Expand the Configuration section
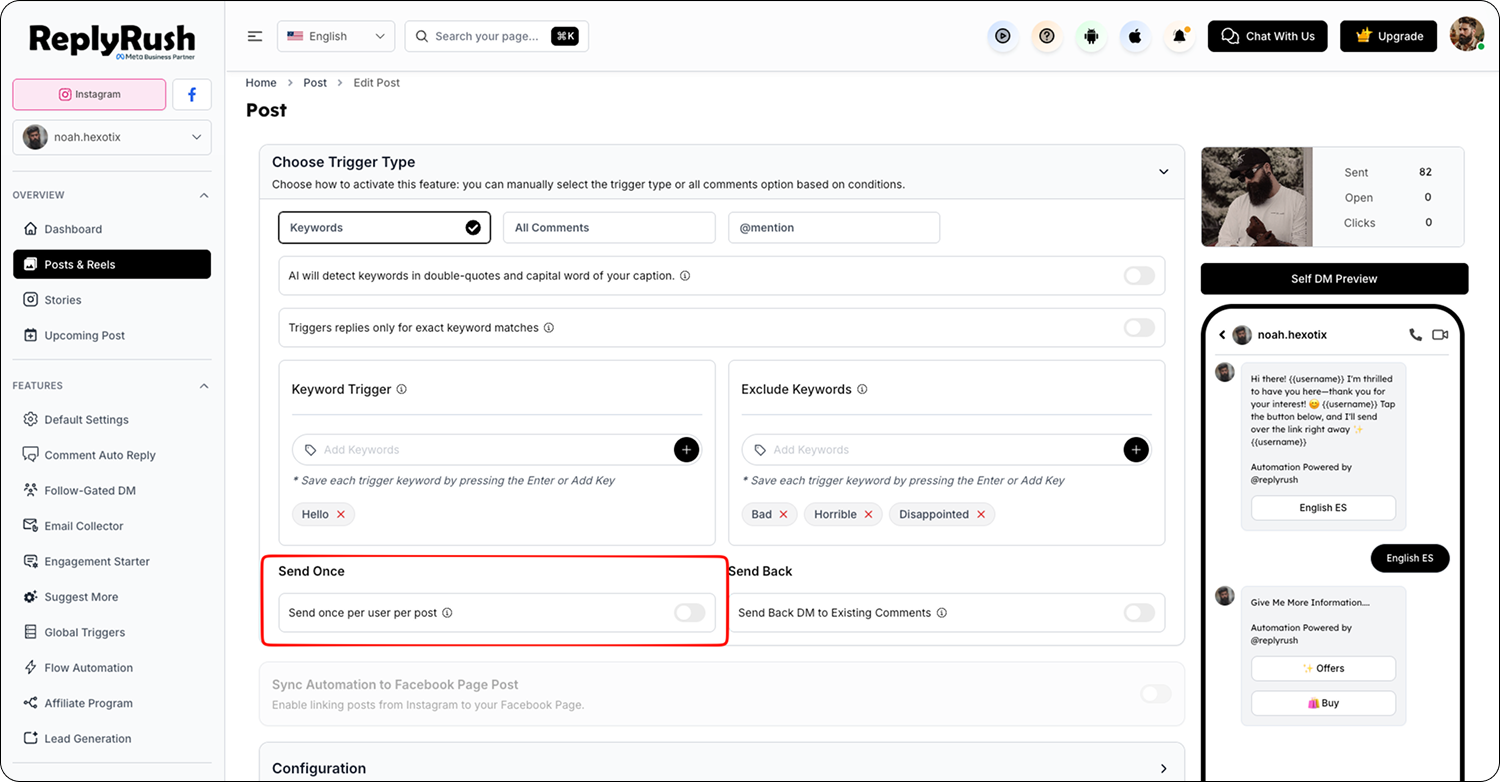 (x=1164, y=769)
